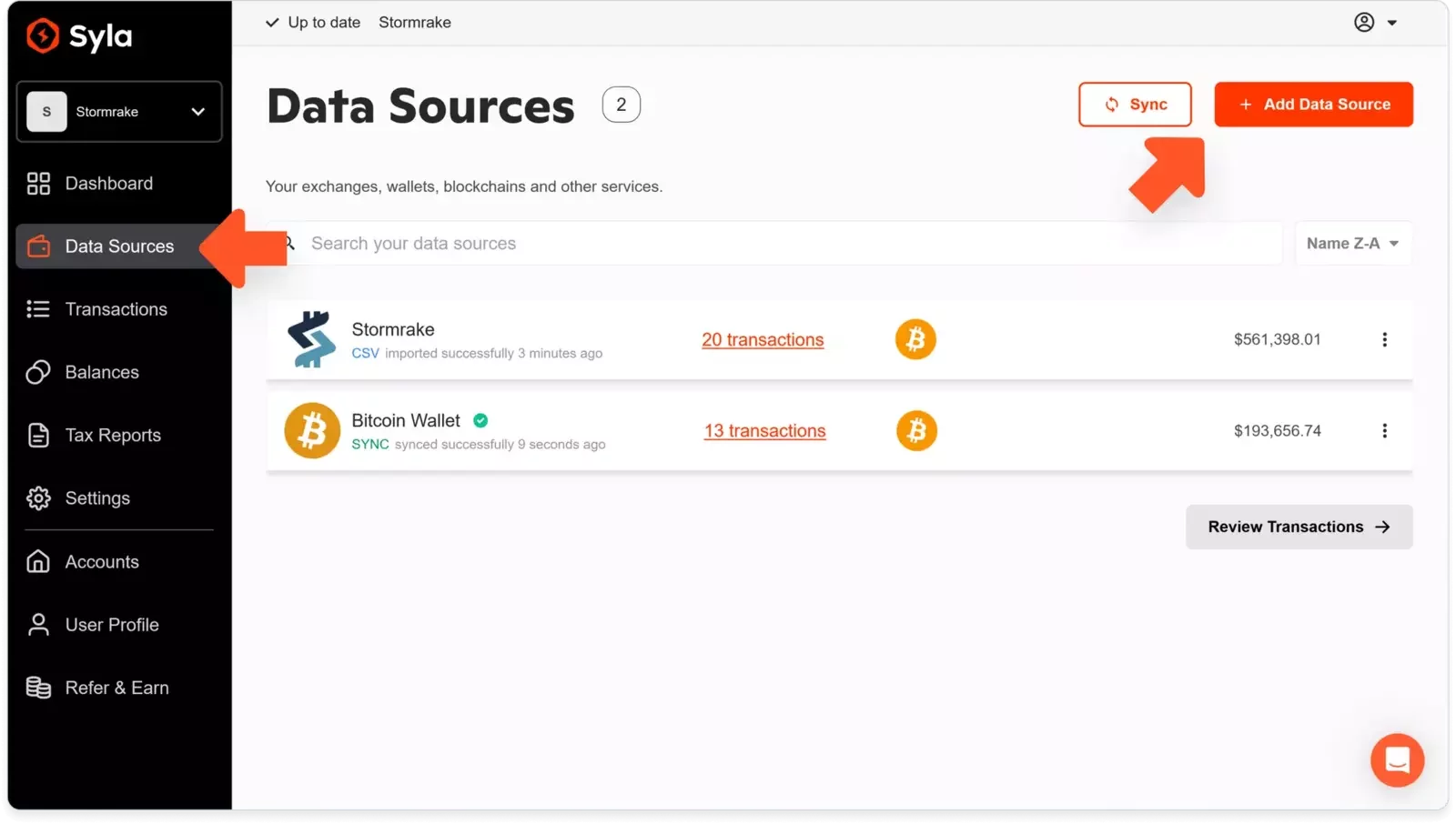Click the $561,398.01 balance value
The width and height of the screenshot is (1456, 824).
click(x=1277, y=340)
